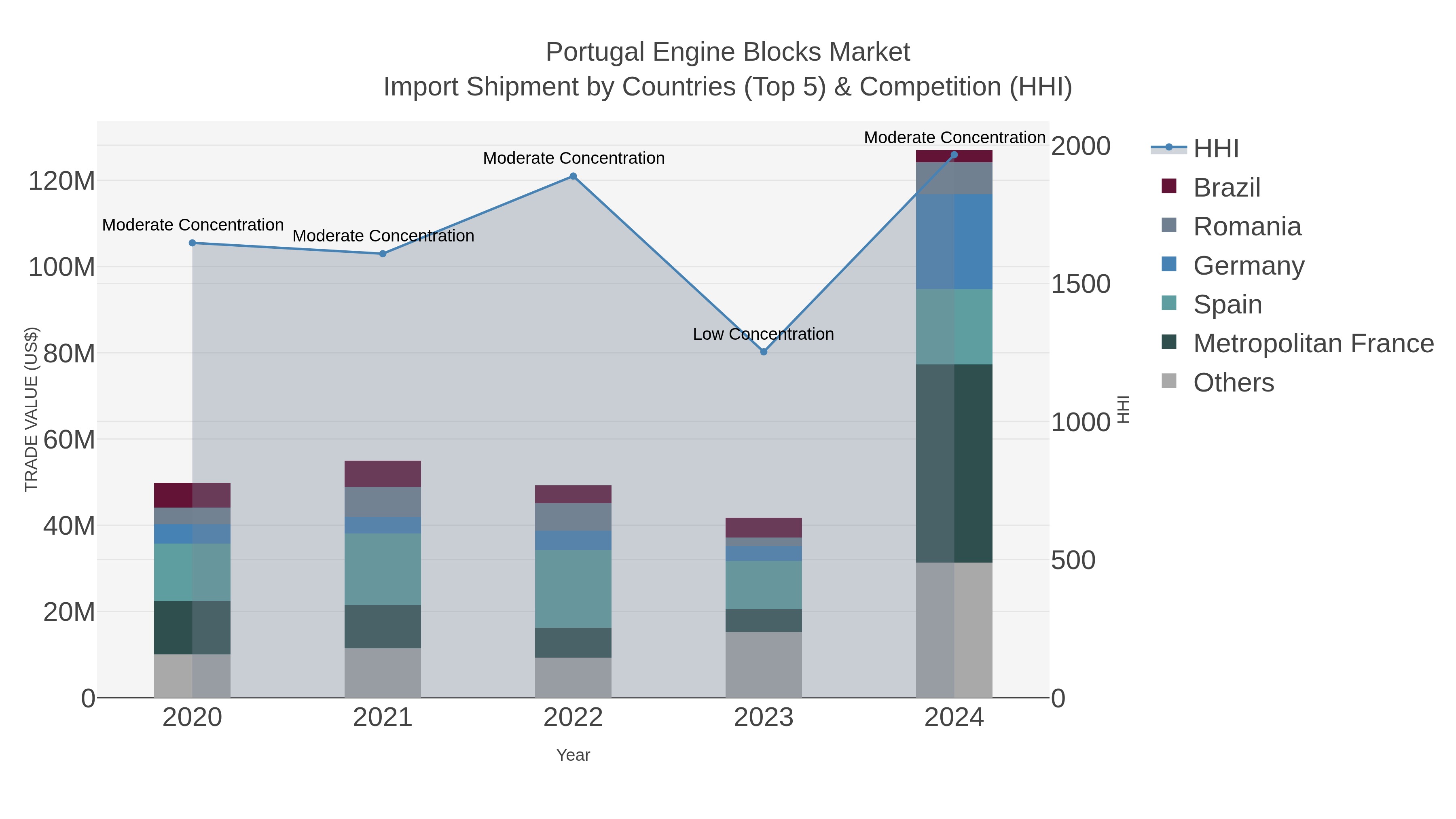The image size is (1456, 819).
Task: Click the 2021 Brazil bar segment
Action: point(383,474)
